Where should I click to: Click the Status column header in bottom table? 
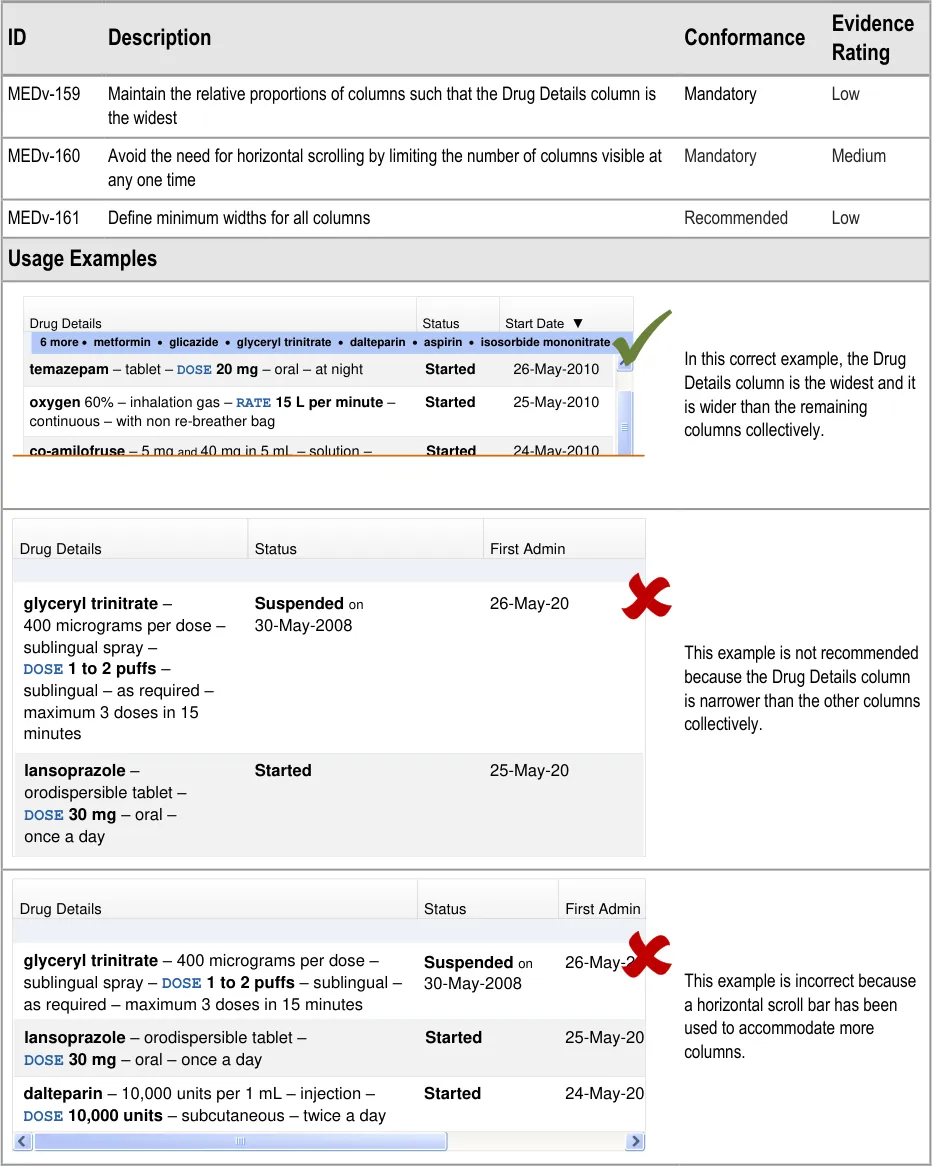(445, 908)
